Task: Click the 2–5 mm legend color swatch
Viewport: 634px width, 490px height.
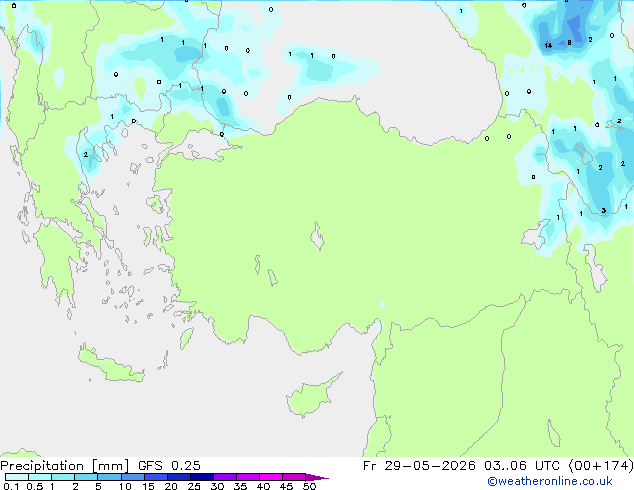Action: [x=86, y=477]
